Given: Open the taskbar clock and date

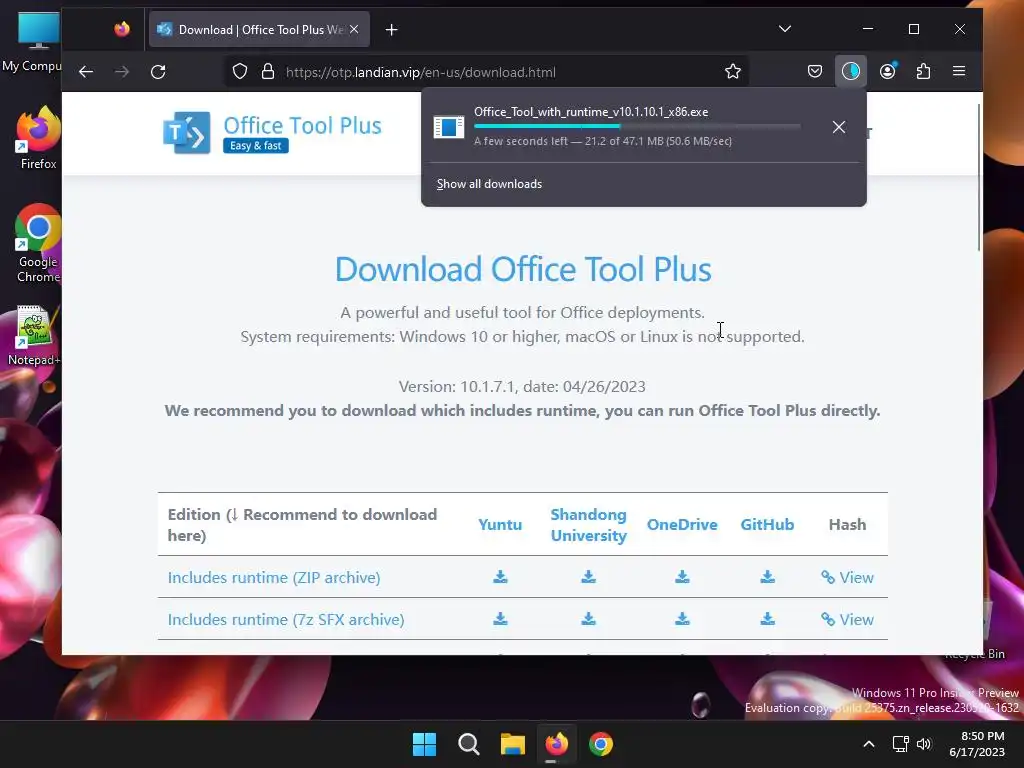Looking at the screenshot, I should point(977,744).
